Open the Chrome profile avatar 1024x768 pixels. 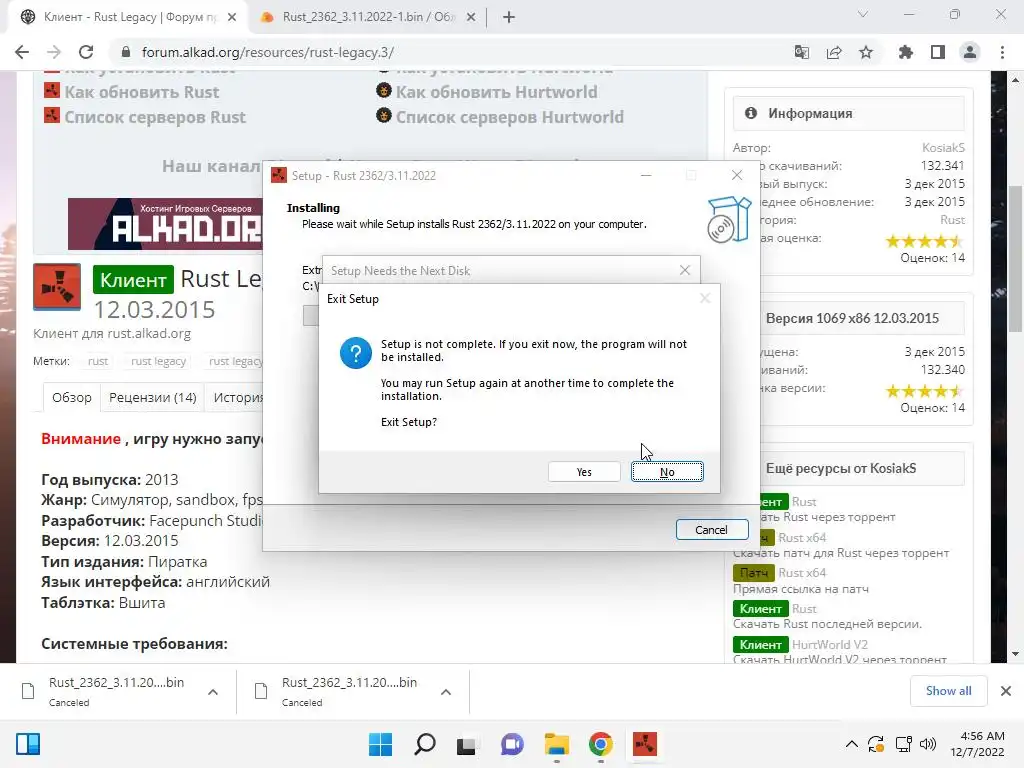[970, 52]
